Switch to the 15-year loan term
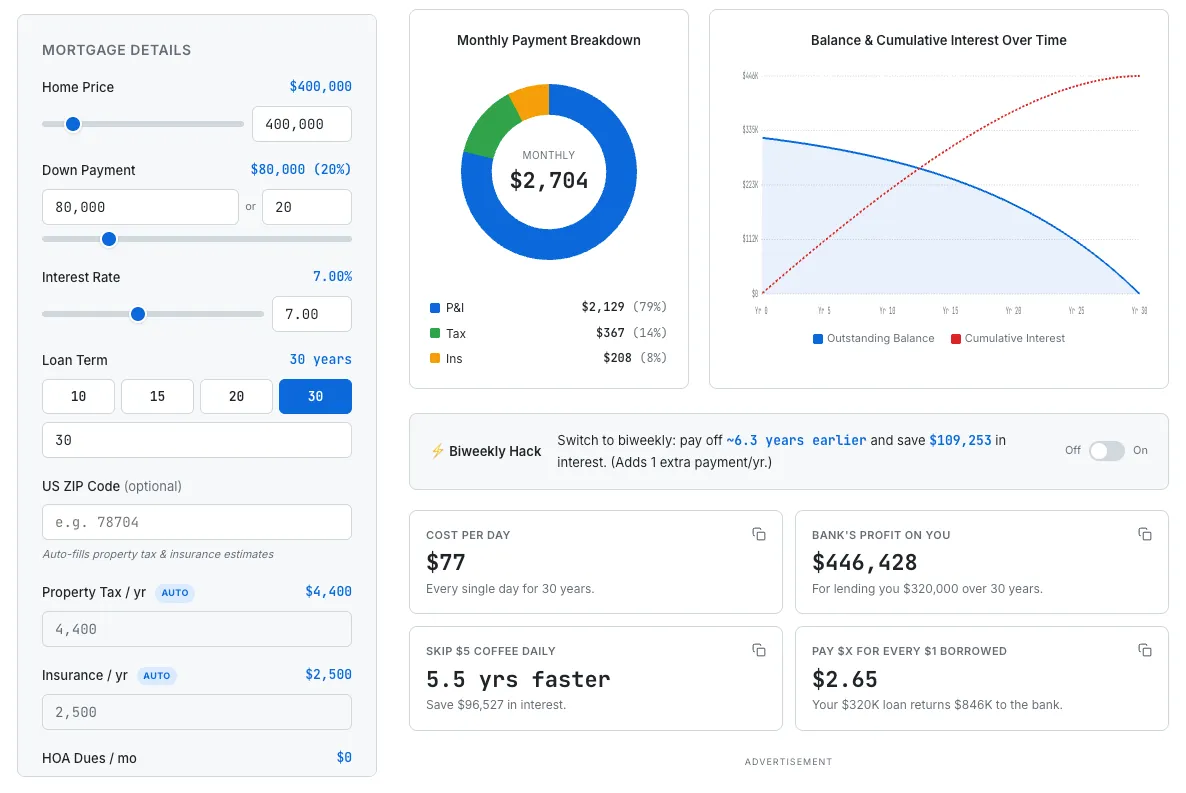1186x793 pixels. pos(157,396)
